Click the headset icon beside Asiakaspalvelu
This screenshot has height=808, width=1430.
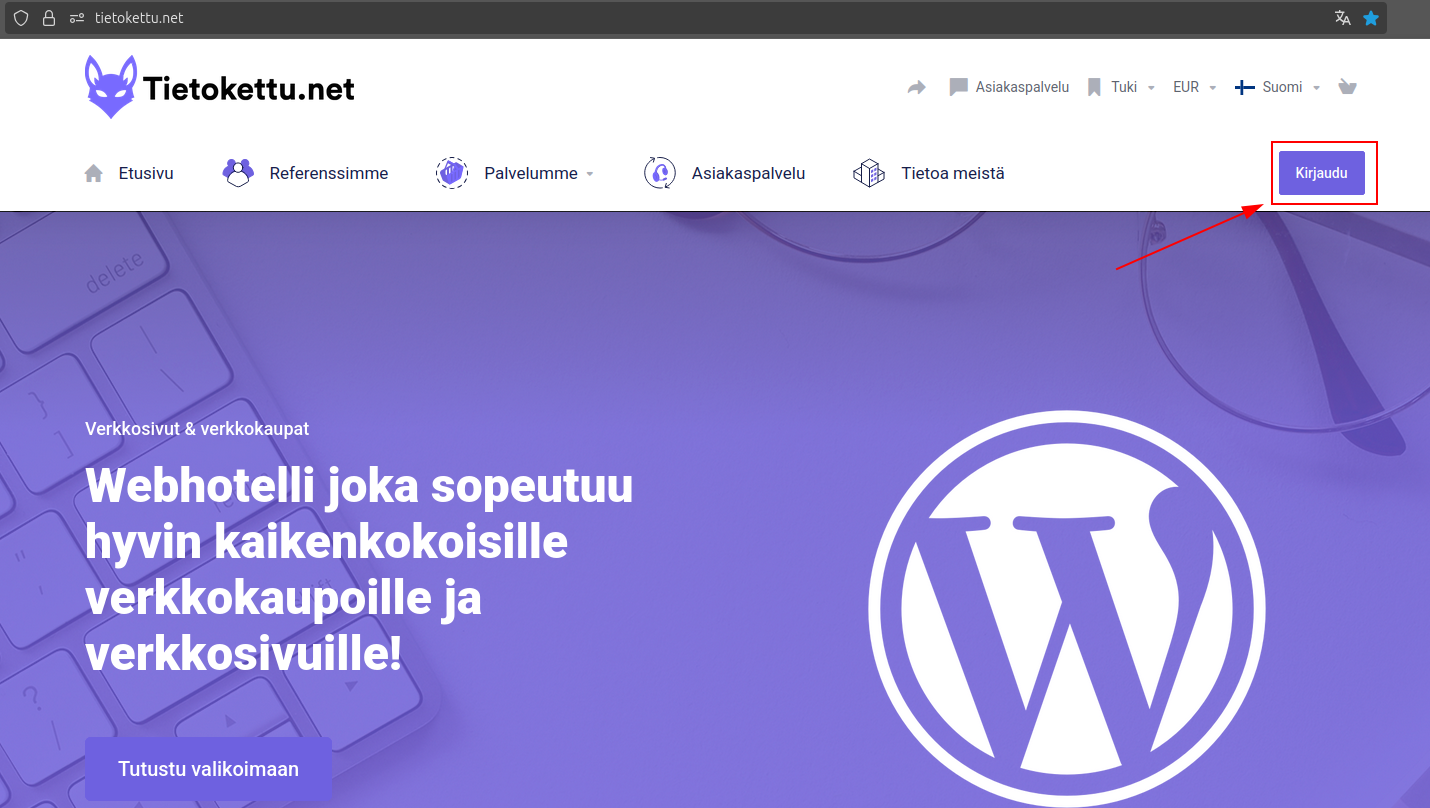click(x=660, y=173)
